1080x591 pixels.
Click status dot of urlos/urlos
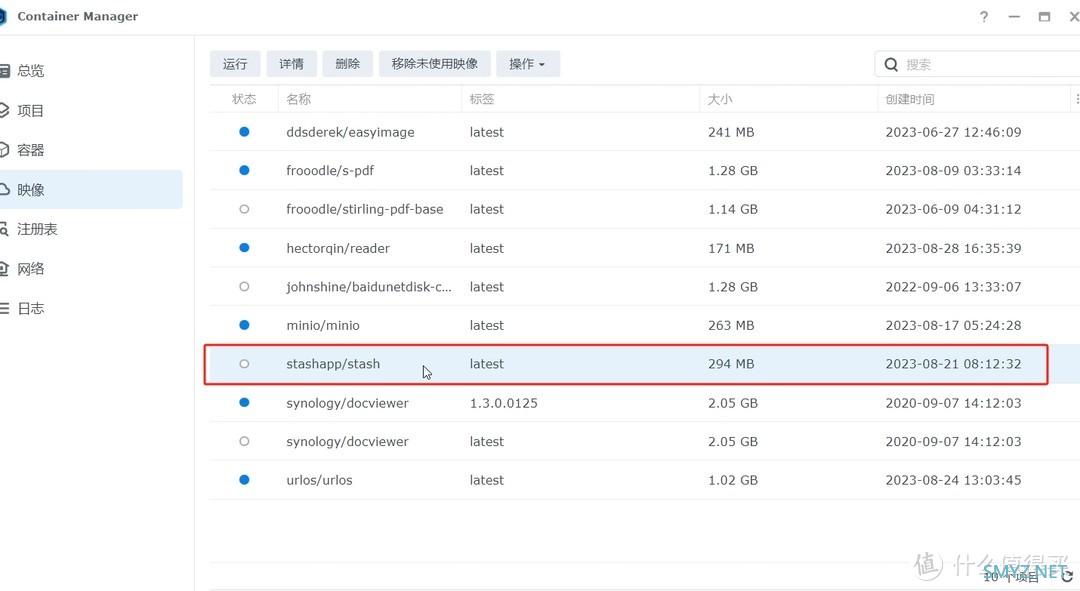click(244, 479)
